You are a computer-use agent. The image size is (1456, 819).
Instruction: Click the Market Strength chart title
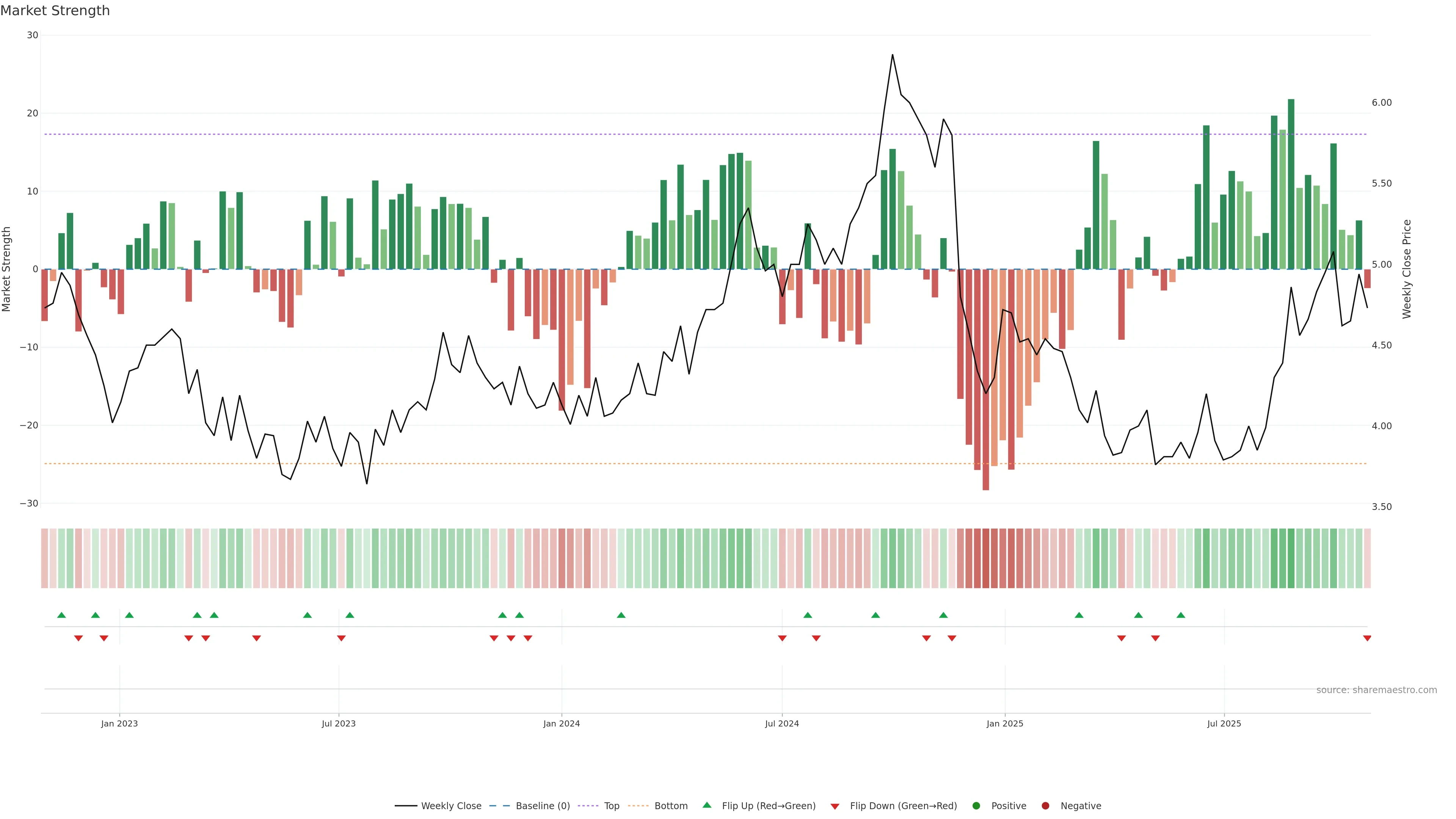coord(55,11)
